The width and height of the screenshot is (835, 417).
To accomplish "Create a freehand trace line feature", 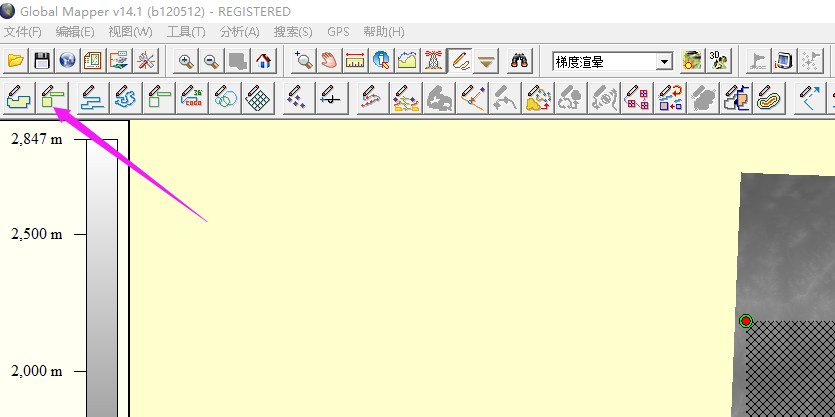I will point(126,97).
